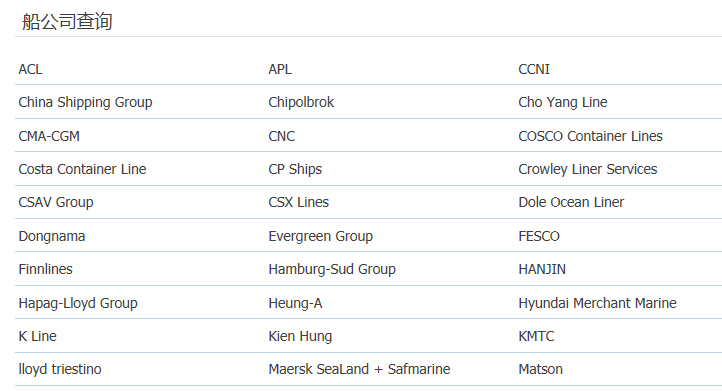Open the CMA-CGM carrier page

click(x=49, y=136)
